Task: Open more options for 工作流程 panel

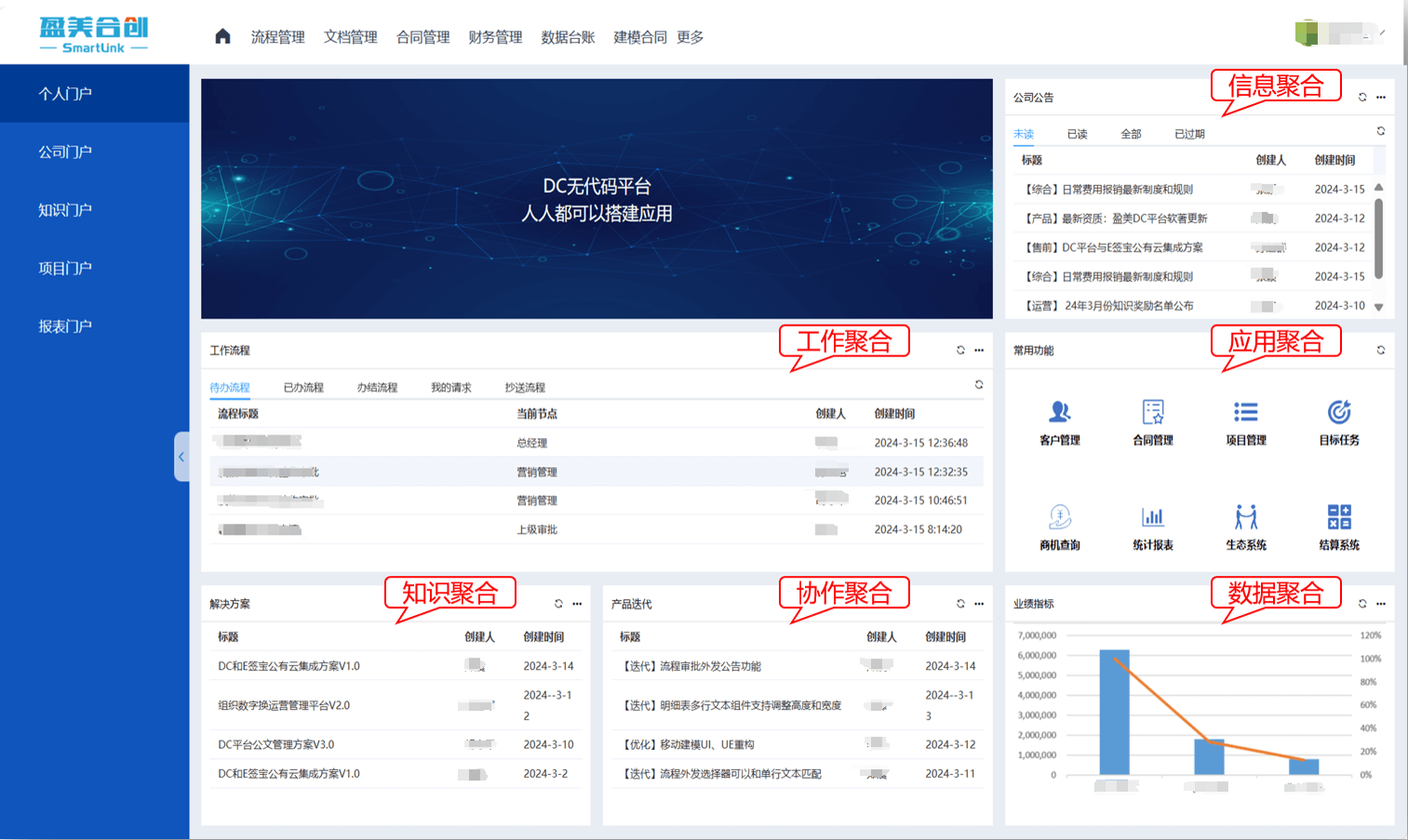Action: [x=979, y=351]
